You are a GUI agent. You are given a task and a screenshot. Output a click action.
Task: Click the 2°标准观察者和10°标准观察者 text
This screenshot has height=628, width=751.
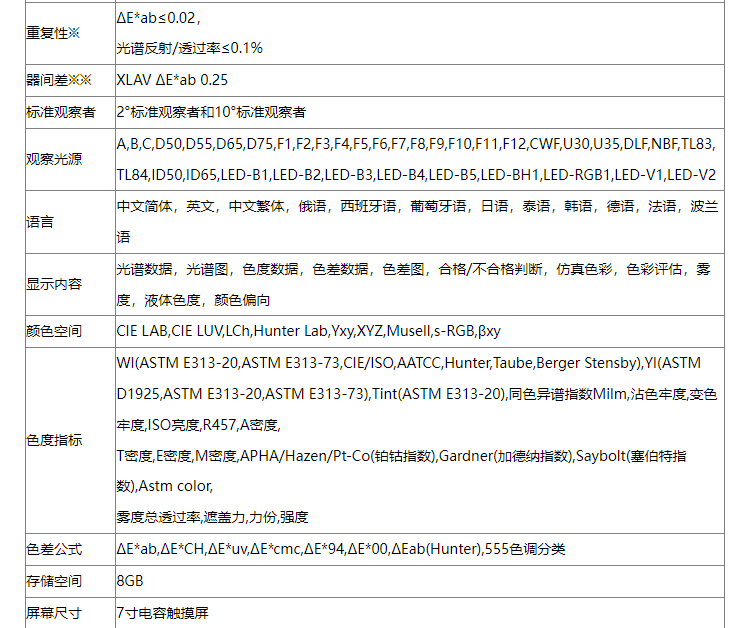tap(211, 112)
